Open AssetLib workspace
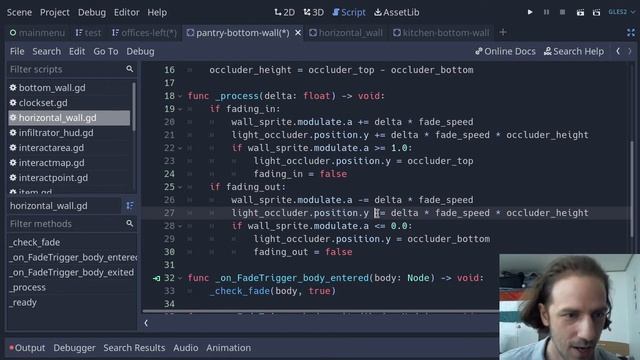 tap(397, 12)
